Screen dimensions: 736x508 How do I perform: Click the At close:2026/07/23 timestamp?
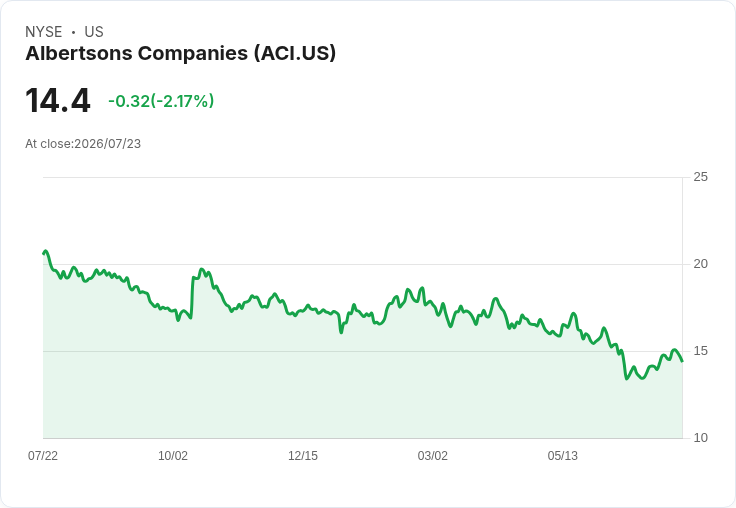pyautogui.click(x=83, y=144)
